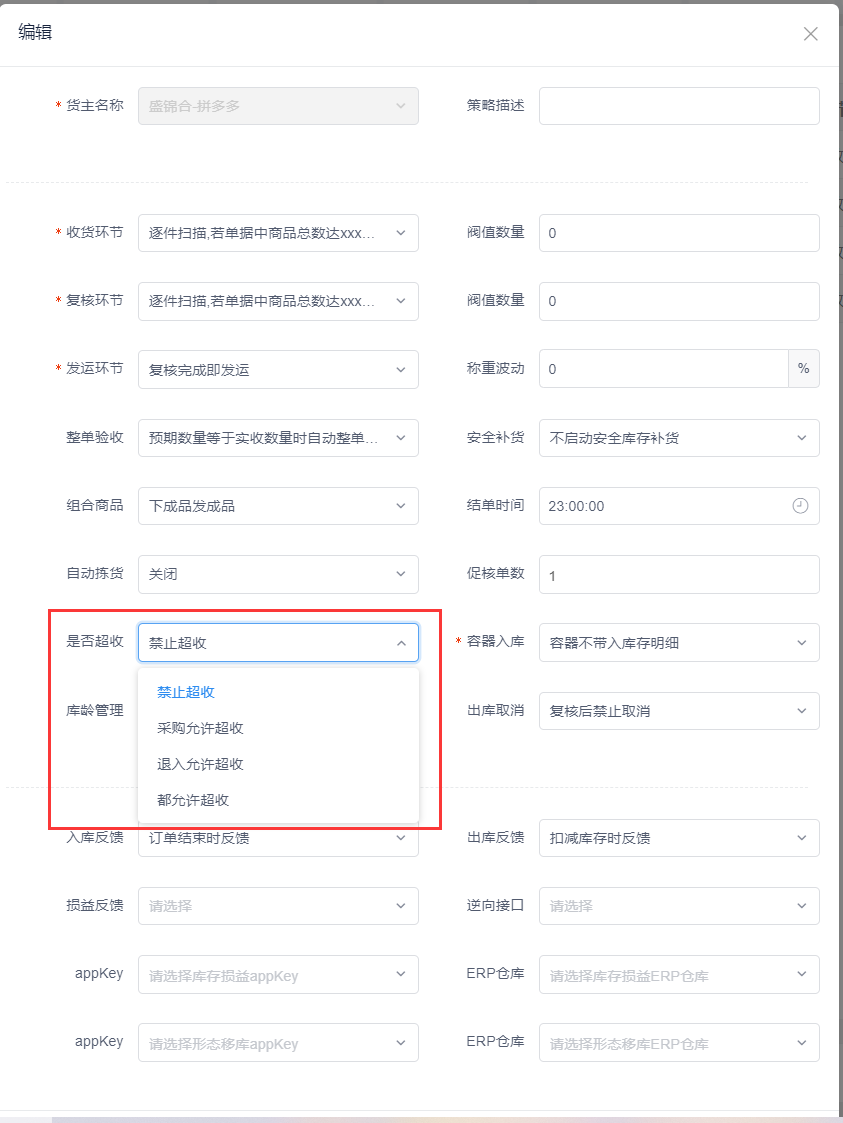Image resolution: width=843 pixels, height=1123 pixels.
Task: Open the 安全补货 dropdown
Action: click(x=679, y=438)
